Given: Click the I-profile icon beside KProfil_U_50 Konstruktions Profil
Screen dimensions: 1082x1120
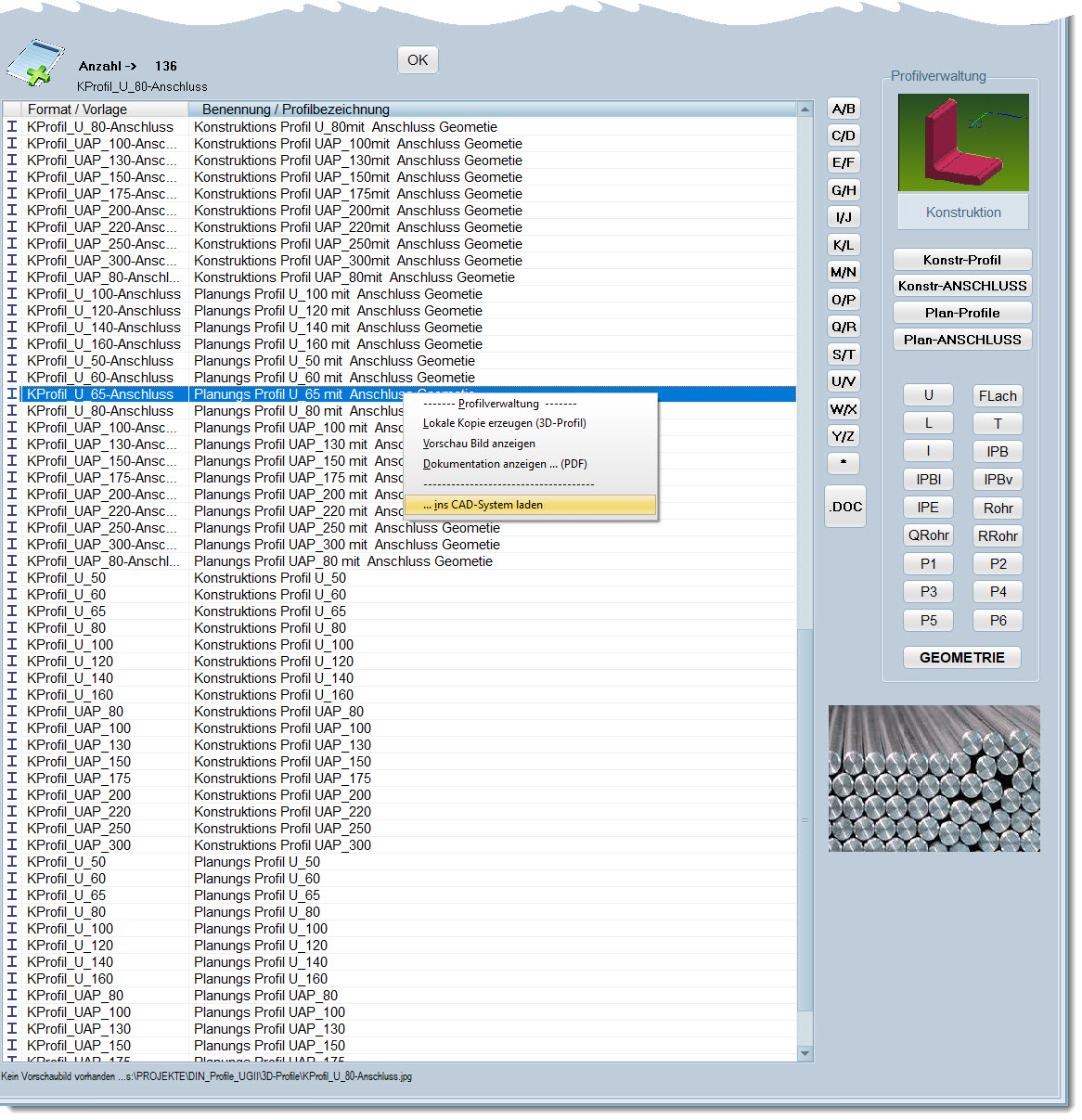Looking at the screenshot, I should 12,578.
